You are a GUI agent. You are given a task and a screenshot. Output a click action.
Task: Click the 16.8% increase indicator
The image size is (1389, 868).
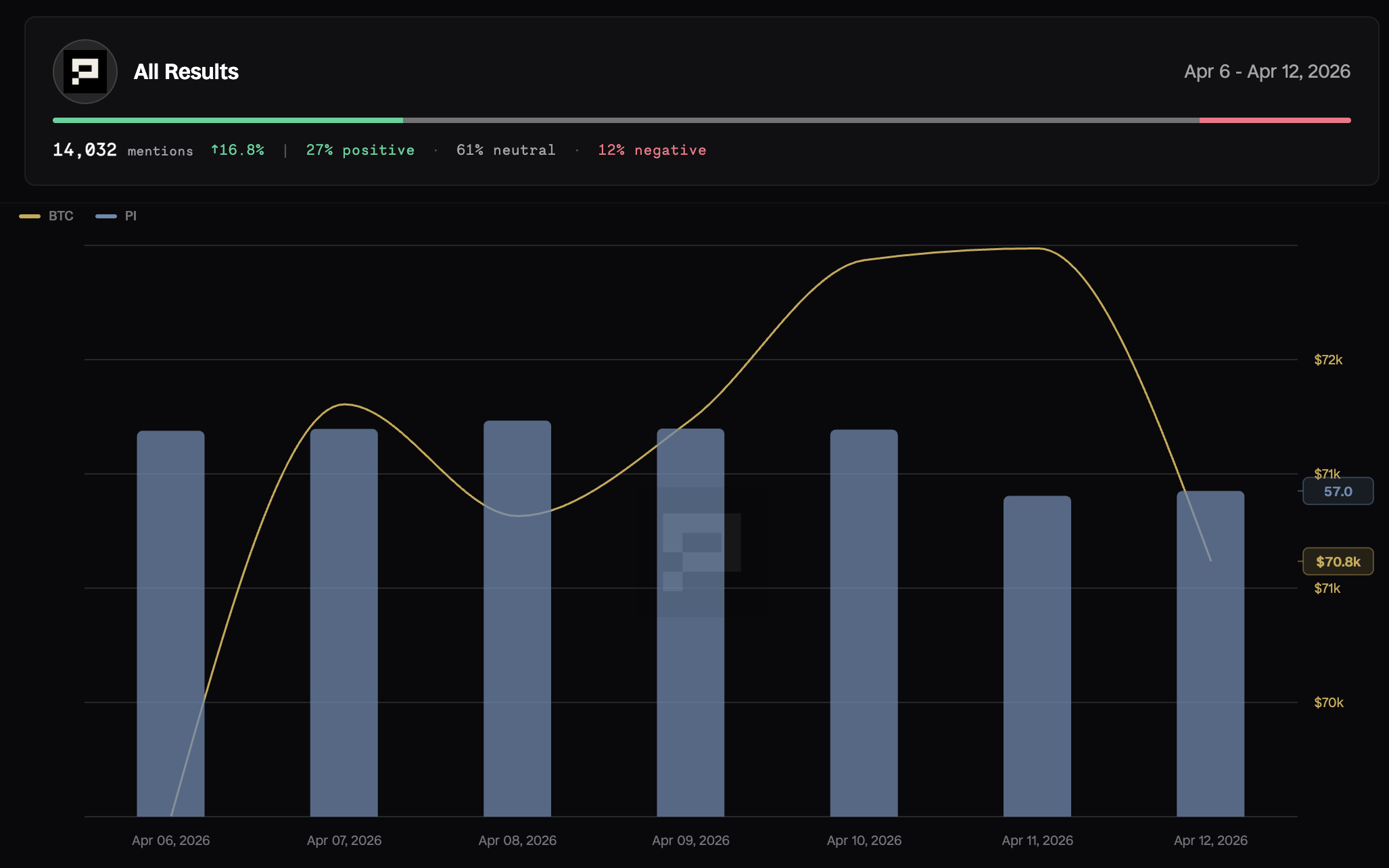pyautogui.click(x=237, y=150)
